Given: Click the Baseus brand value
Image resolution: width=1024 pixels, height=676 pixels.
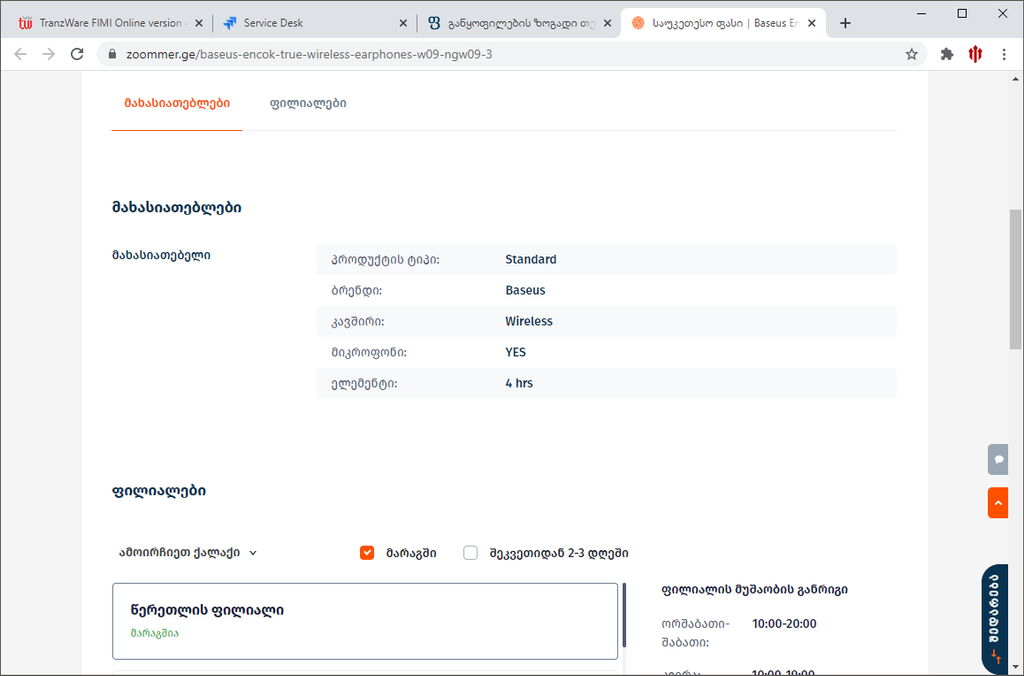Looking at the screenshot, I should [525, 290].
